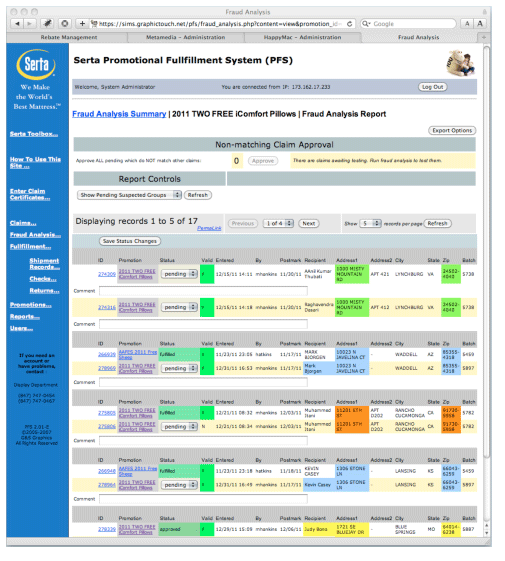Open Serta Toolbox in the sidebar
The height and width of the screenshot is (561, 505).
[34, 134]
